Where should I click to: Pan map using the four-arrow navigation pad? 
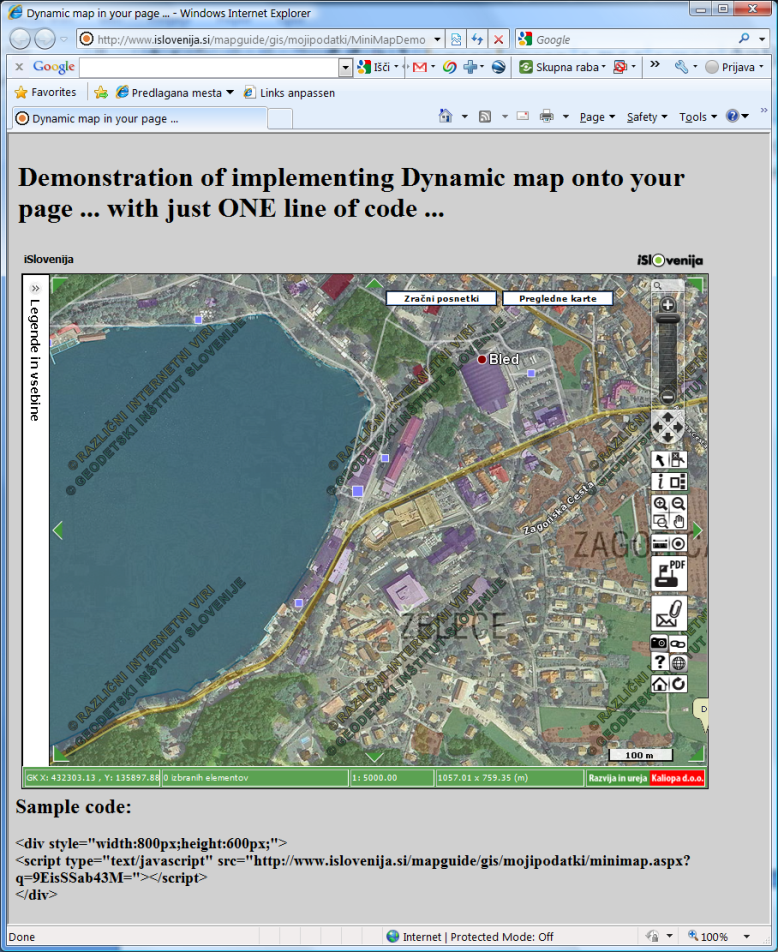click(x=667, y=426)
